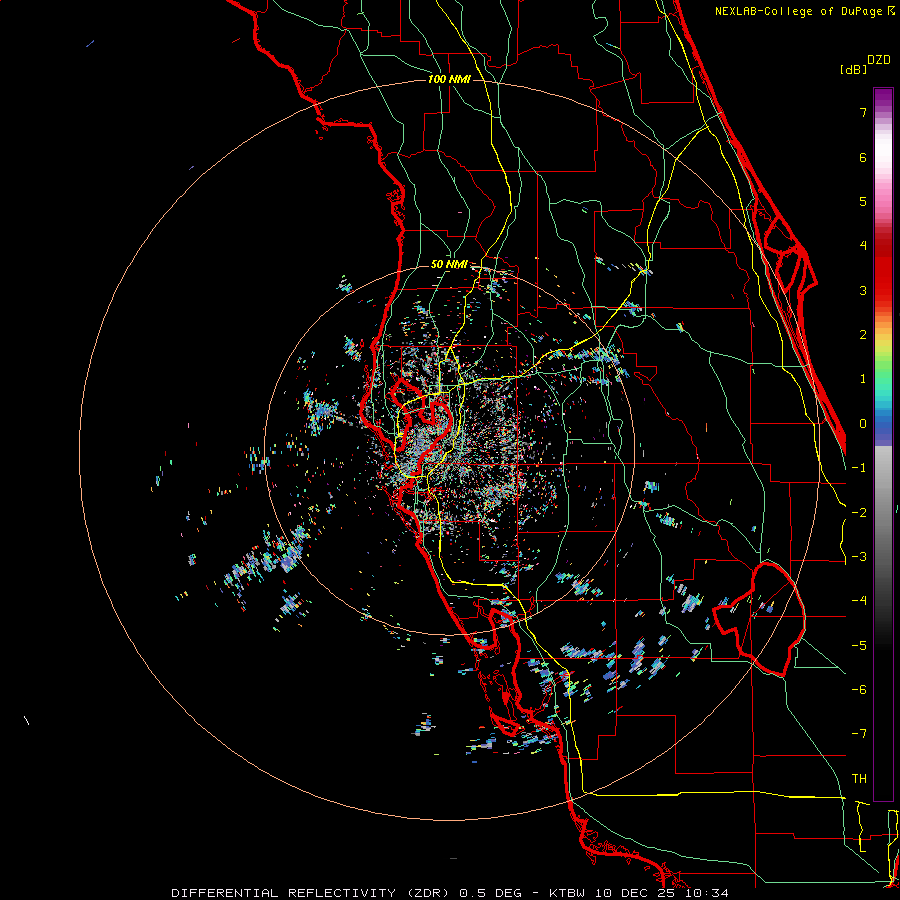Click the color scale value -7

coord(859,734)
